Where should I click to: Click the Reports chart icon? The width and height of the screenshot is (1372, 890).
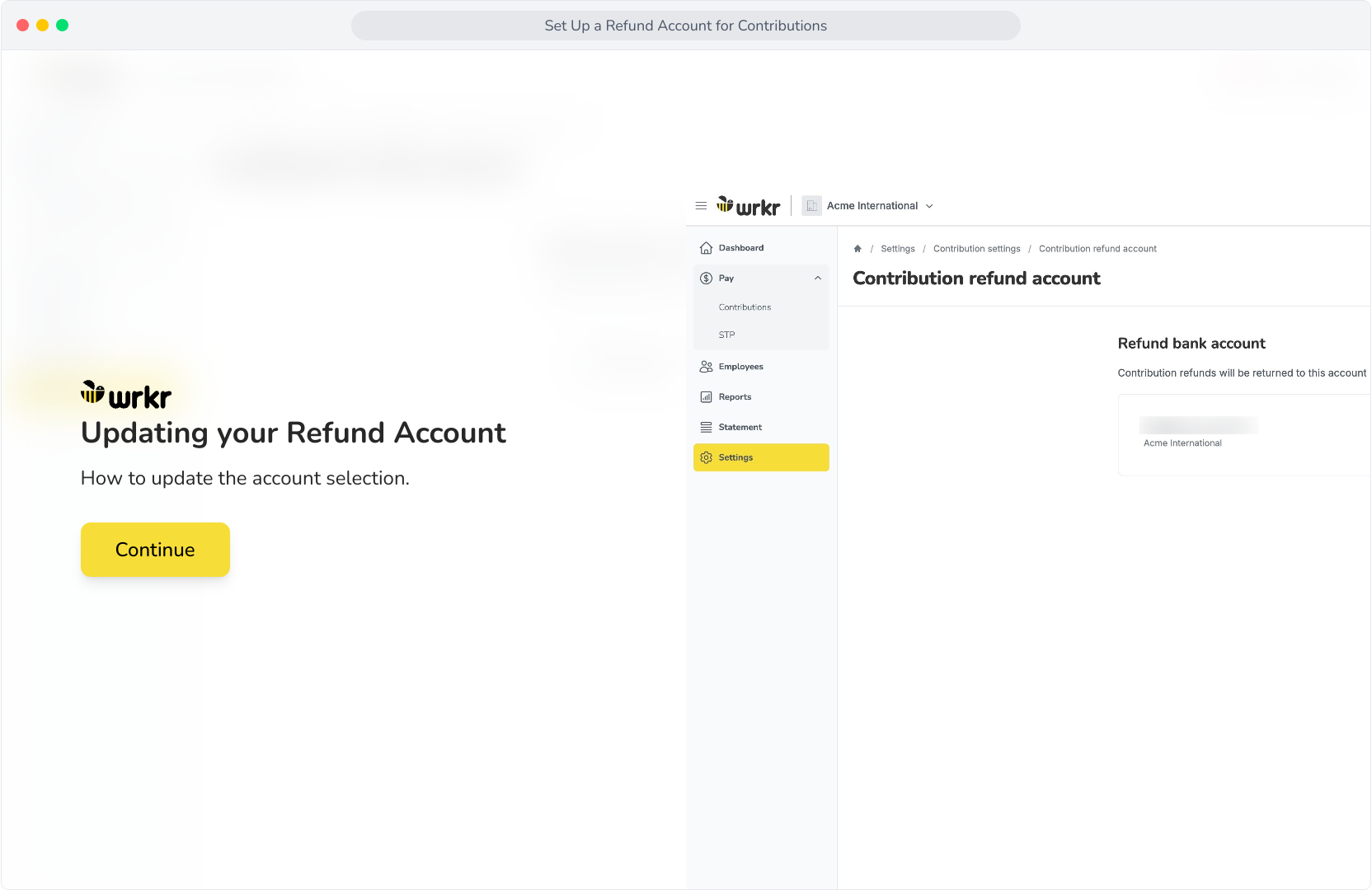706,397
